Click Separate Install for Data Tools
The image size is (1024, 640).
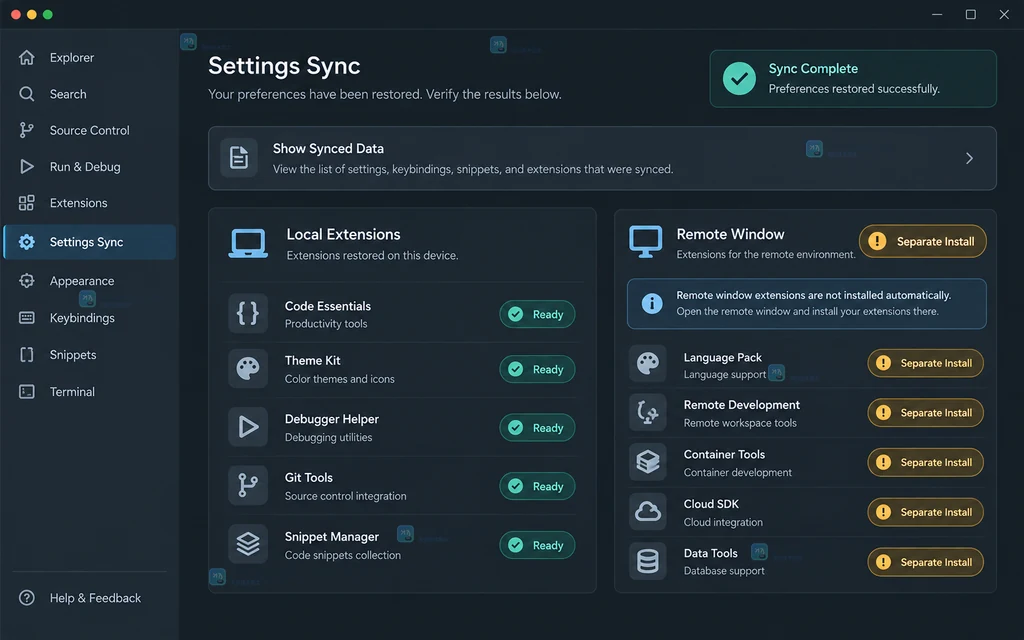coord(925,562)
